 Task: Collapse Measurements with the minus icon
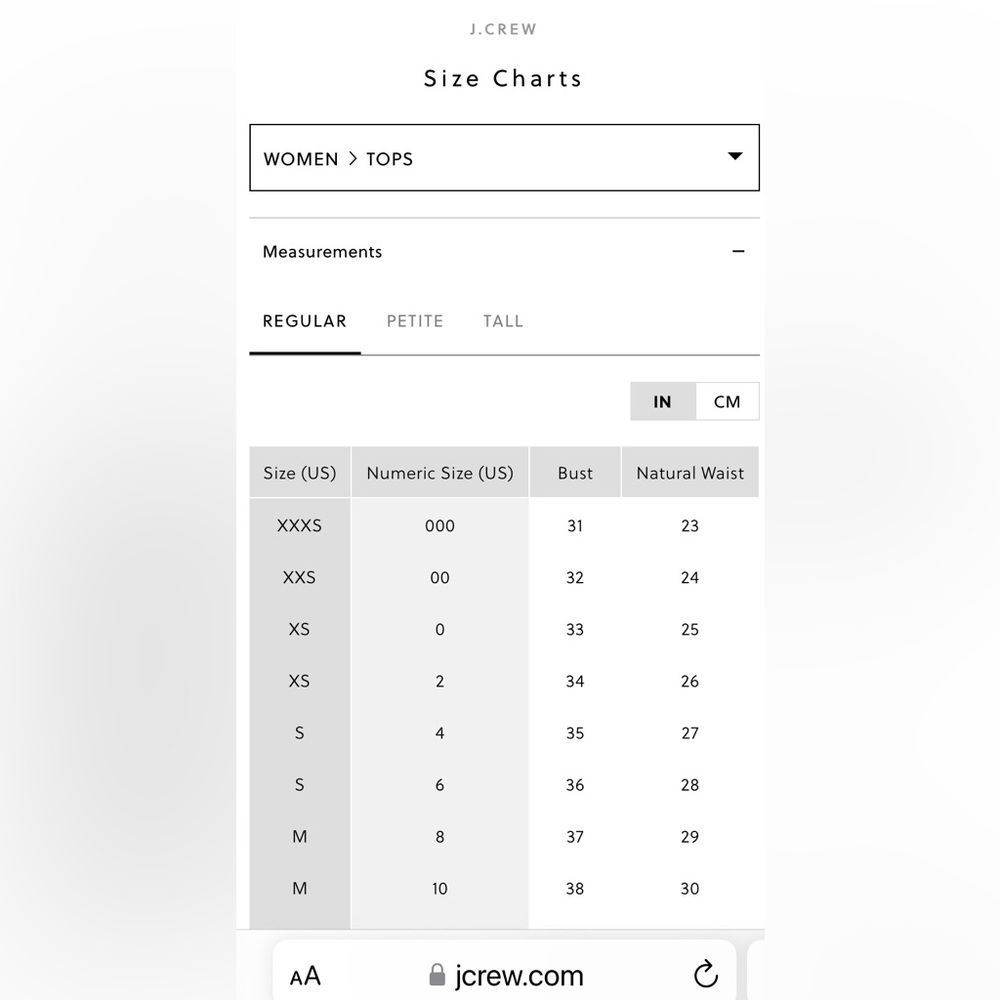coord(738,251)
